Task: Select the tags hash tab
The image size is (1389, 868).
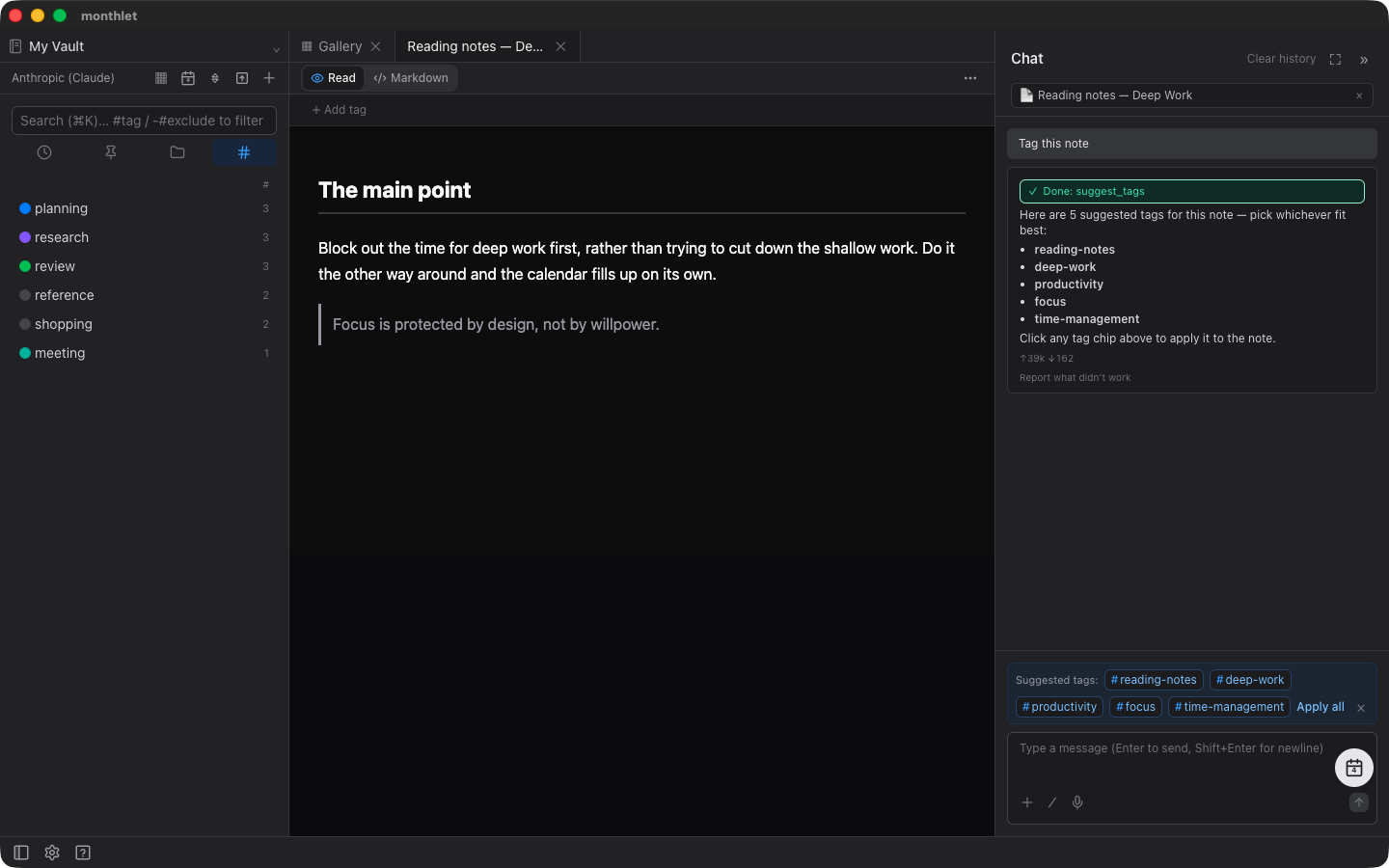Action: click(244, 152)
